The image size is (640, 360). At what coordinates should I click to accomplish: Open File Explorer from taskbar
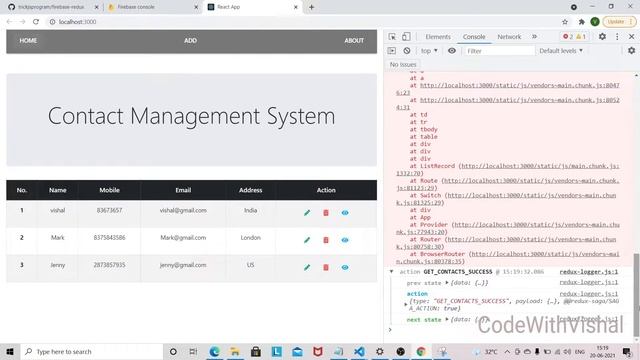click(x=235, y=351)
